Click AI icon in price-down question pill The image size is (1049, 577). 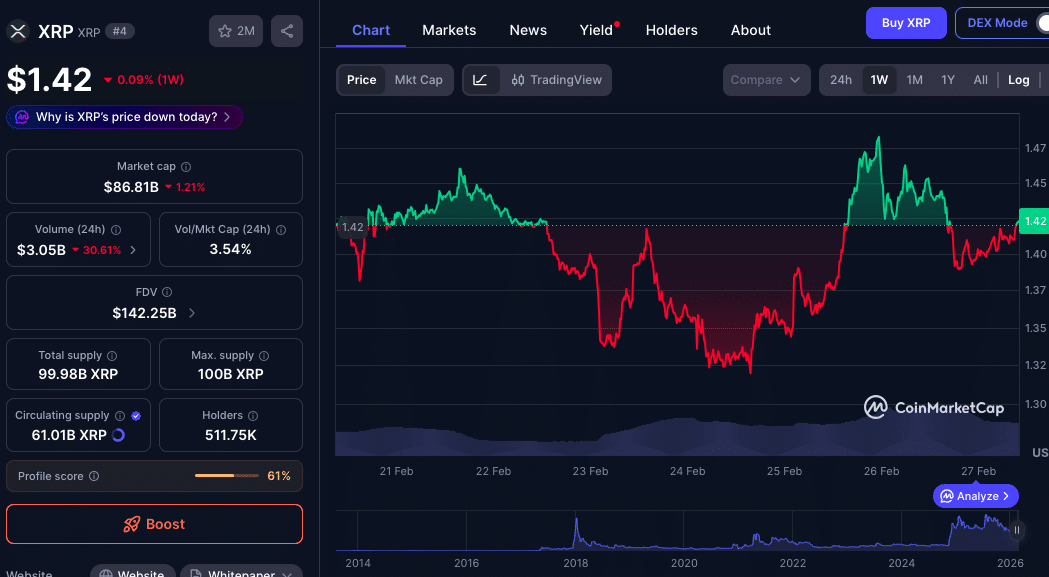(x=22, y=117)
